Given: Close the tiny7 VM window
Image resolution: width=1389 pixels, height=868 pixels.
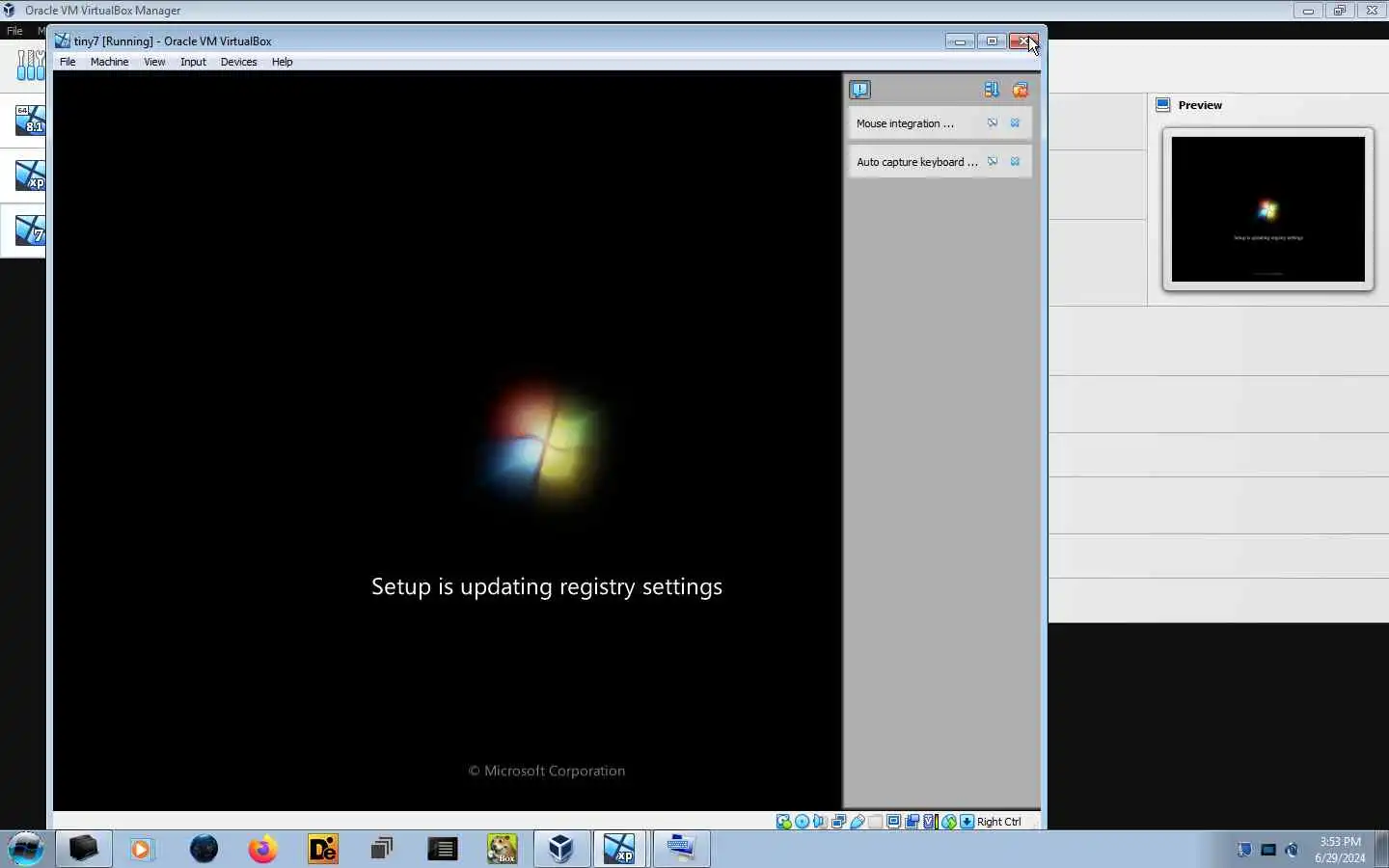Looking at the screenshot, I should coord(1023,41).
